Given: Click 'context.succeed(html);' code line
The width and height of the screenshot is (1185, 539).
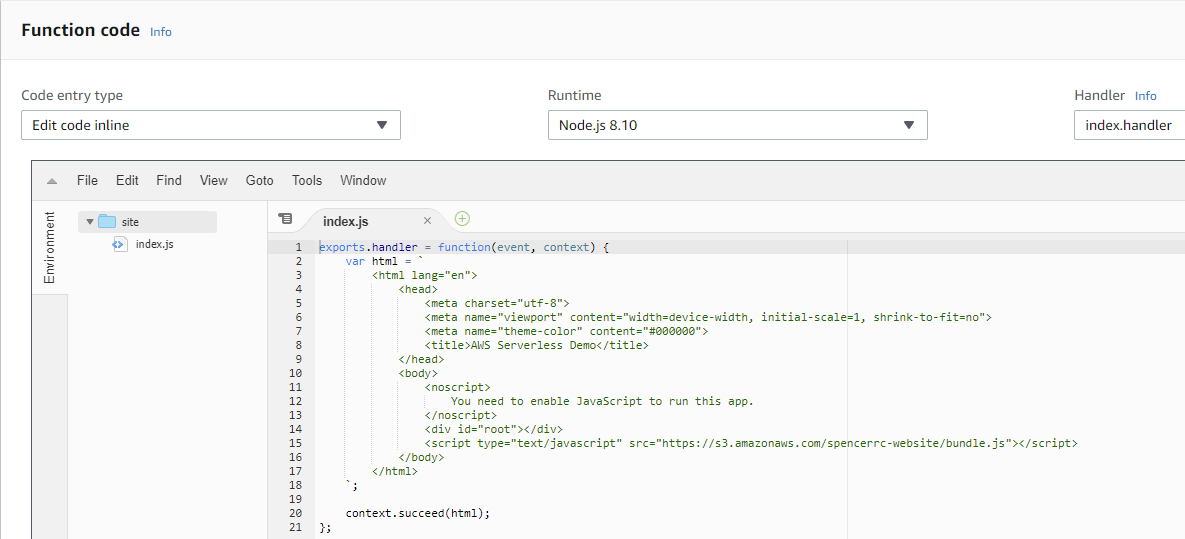Looking at the screenshot, I should point(418,513).
